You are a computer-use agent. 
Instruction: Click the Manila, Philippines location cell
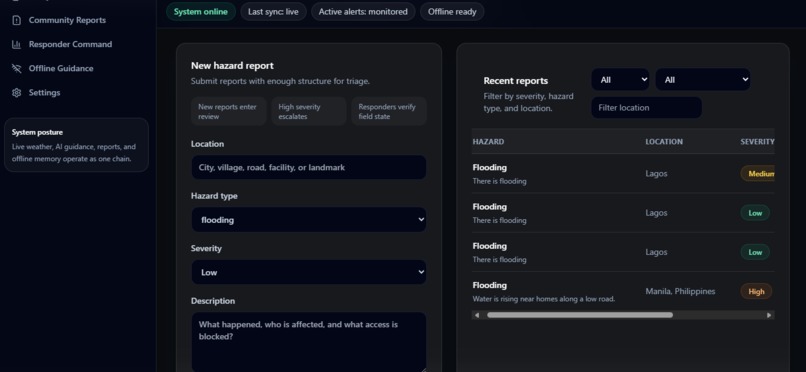680,291
